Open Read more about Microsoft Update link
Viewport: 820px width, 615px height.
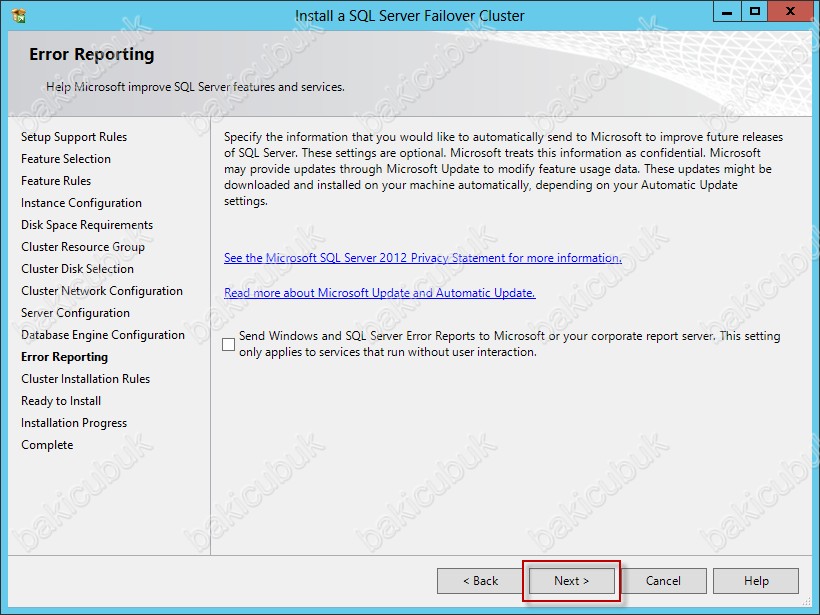click(x=380, y=293)
